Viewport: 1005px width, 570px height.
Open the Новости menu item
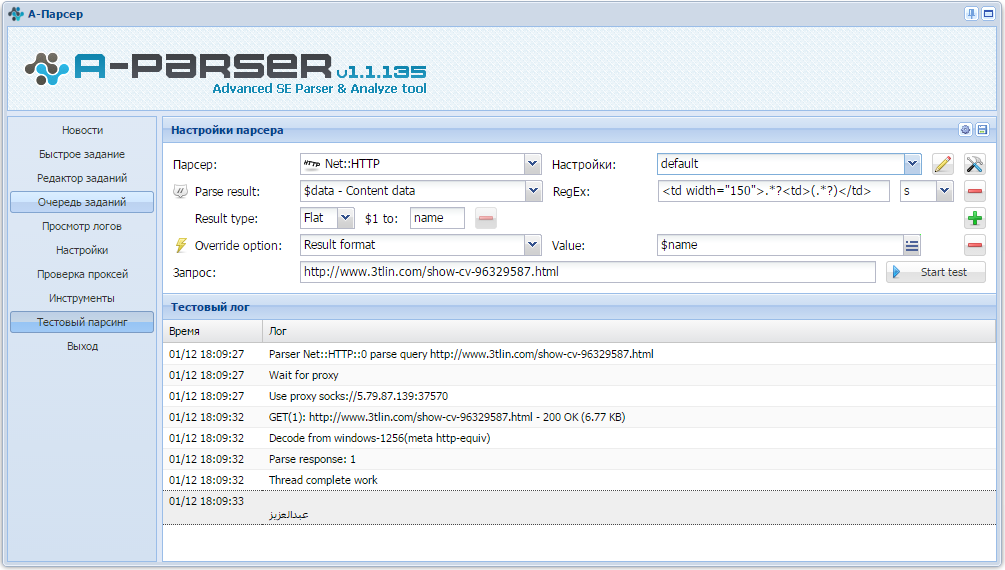coord(82,130)
